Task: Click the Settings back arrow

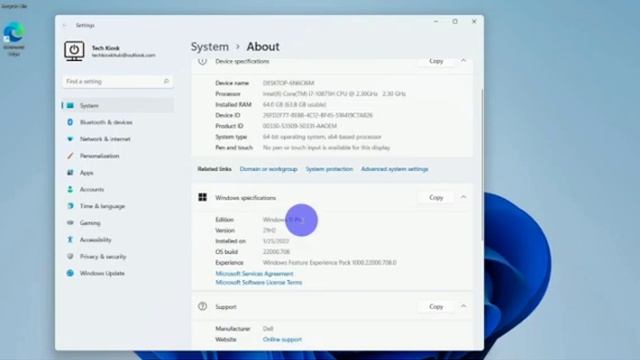Action: click(x=64, y=25)
